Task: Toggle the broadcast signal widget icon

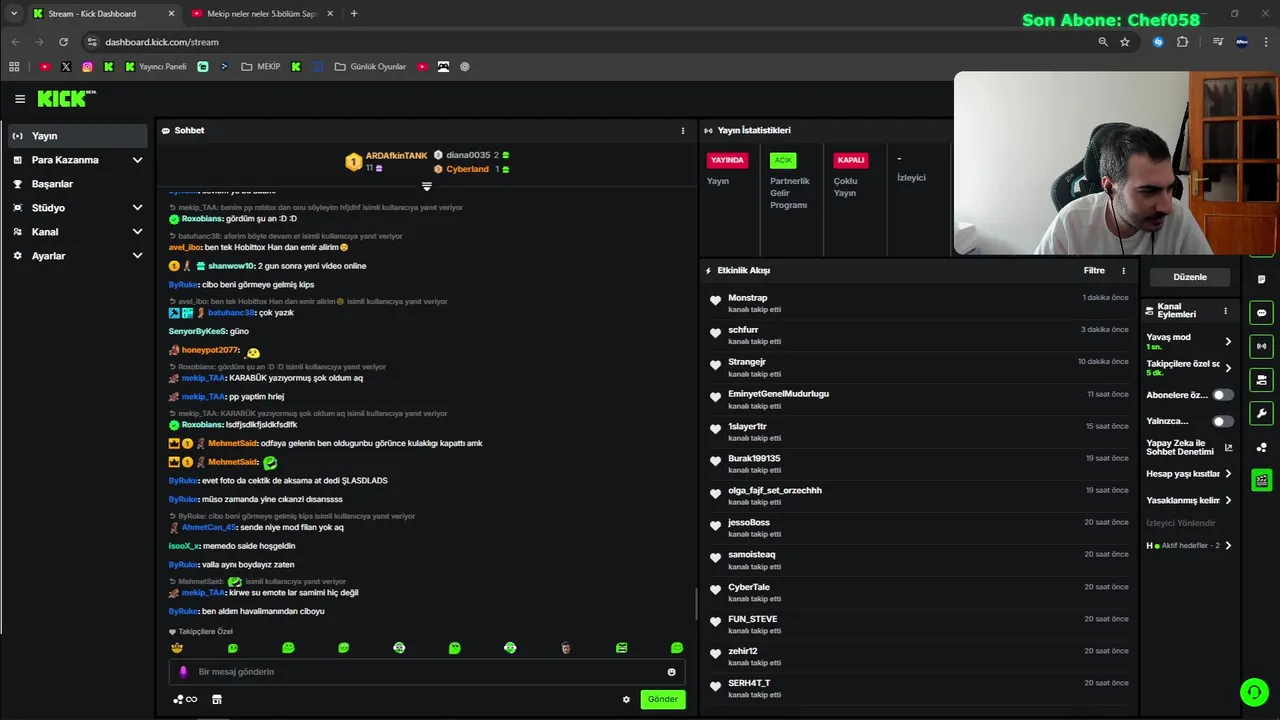Action: (x=1261, y=346)
